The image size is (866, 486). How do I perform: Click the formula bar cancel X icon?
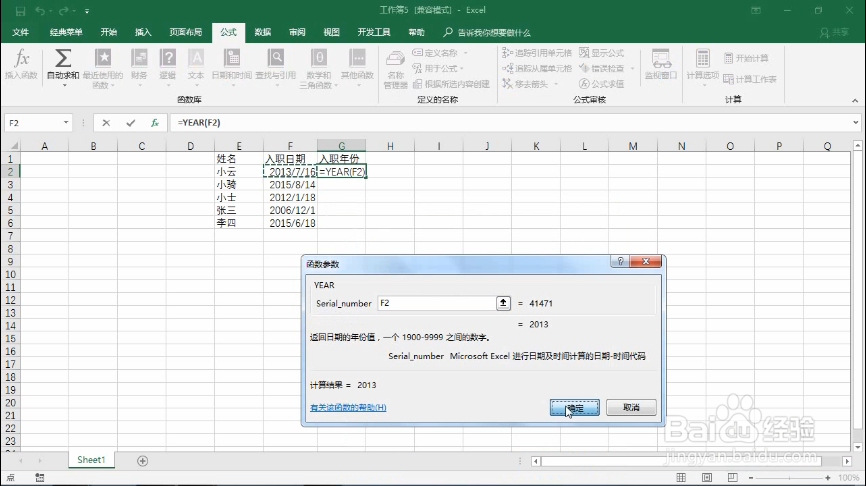click(106, 123)
